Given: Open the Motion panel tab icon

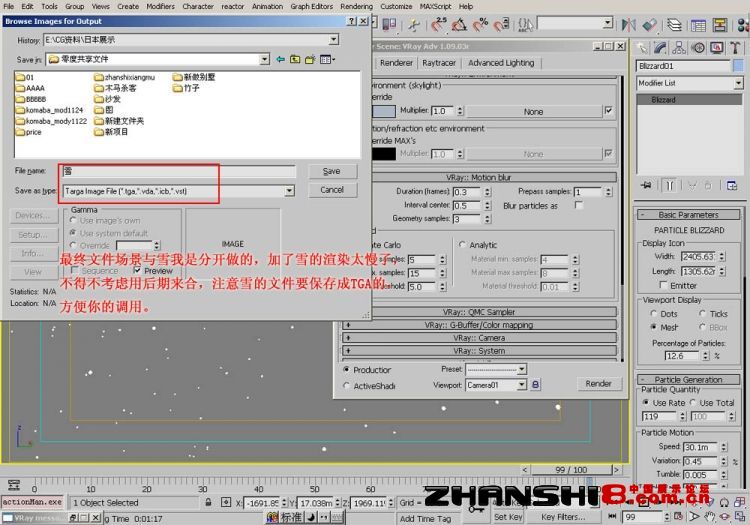Looking at the screenshot, I should 698,47.
